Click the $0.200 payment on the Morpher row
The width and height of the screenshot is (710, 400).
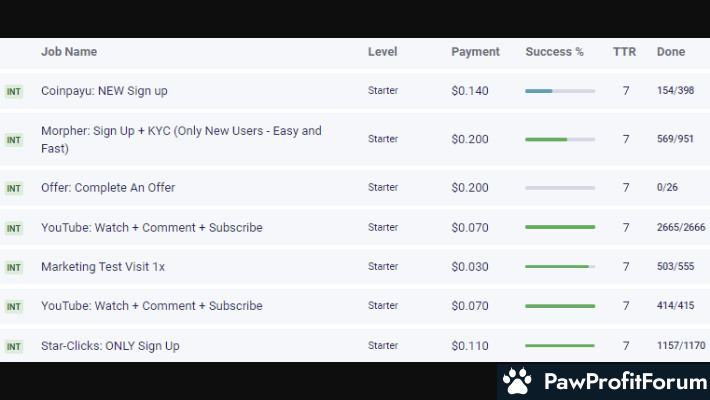point(470,139)
